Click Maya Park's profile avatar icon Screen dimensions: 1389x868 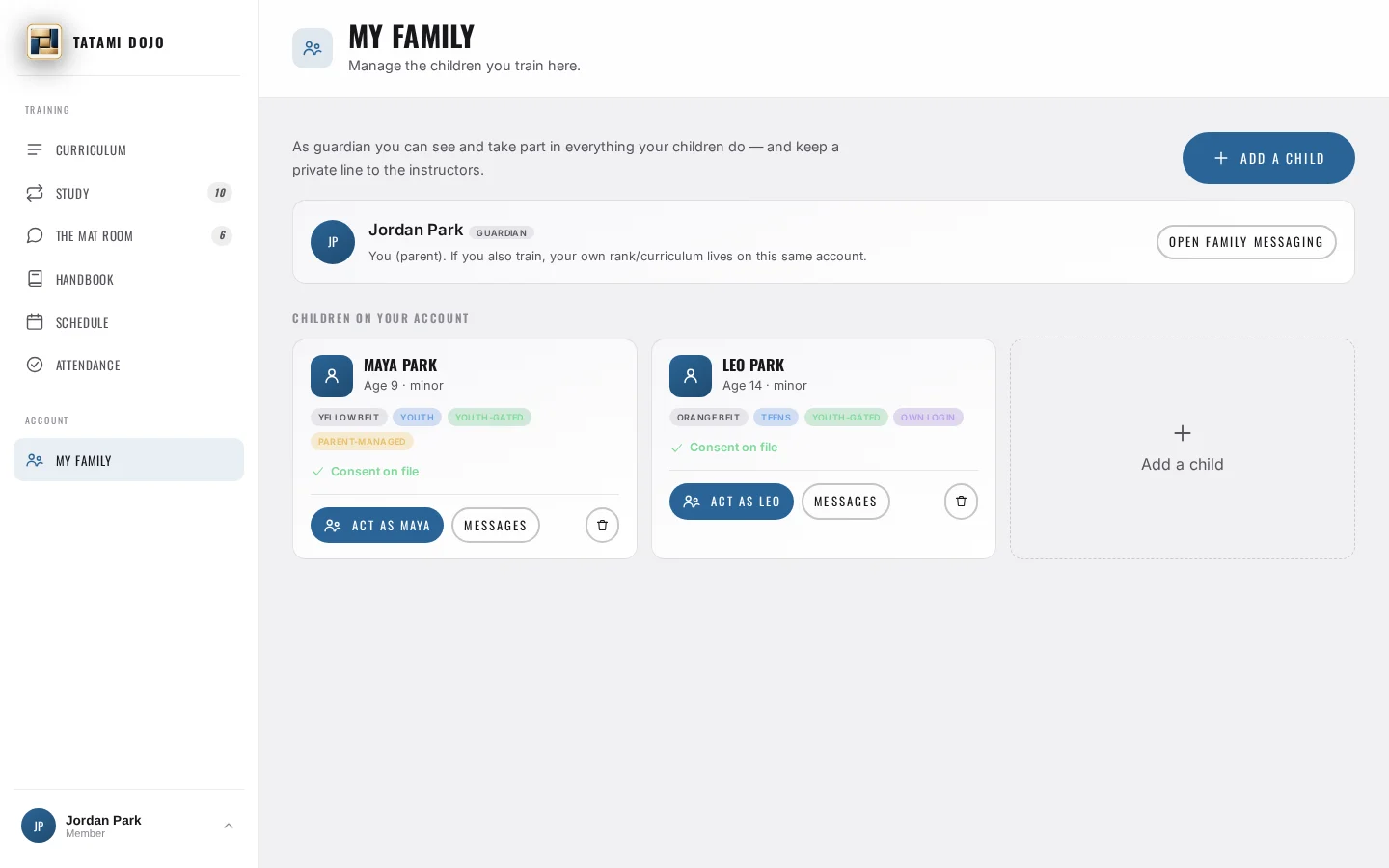[x=332, y=376]
